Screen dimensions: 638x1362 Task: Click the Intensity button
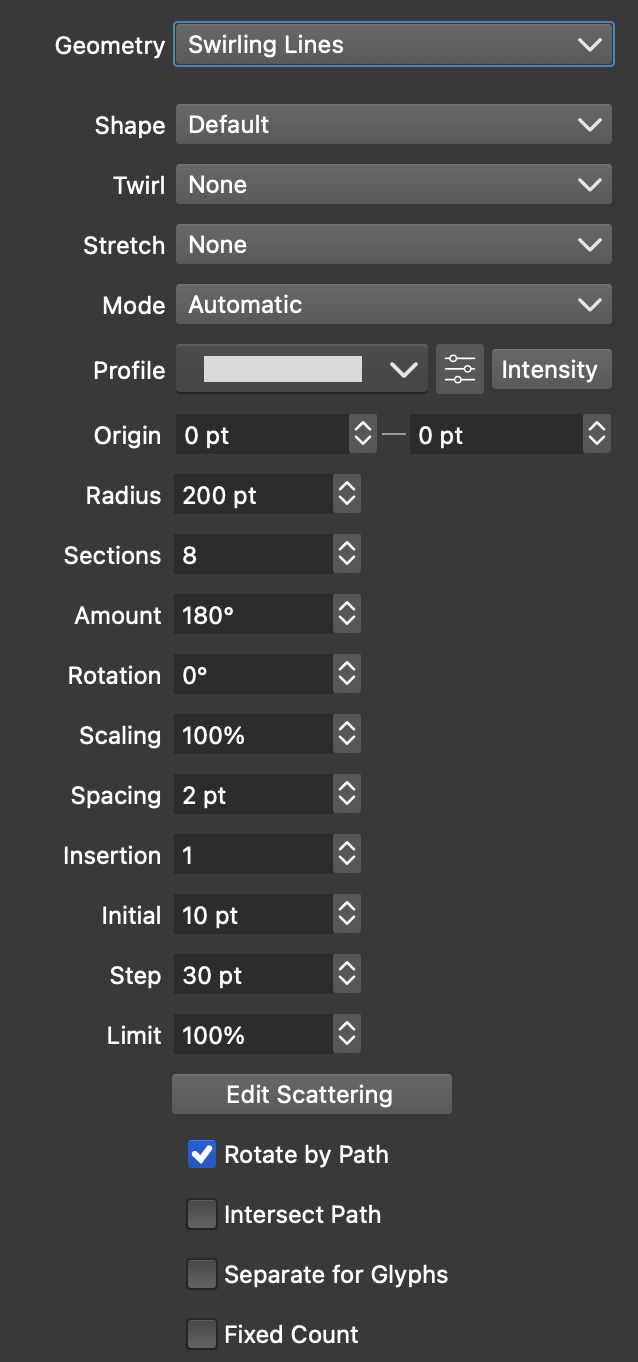click(550, 370)
